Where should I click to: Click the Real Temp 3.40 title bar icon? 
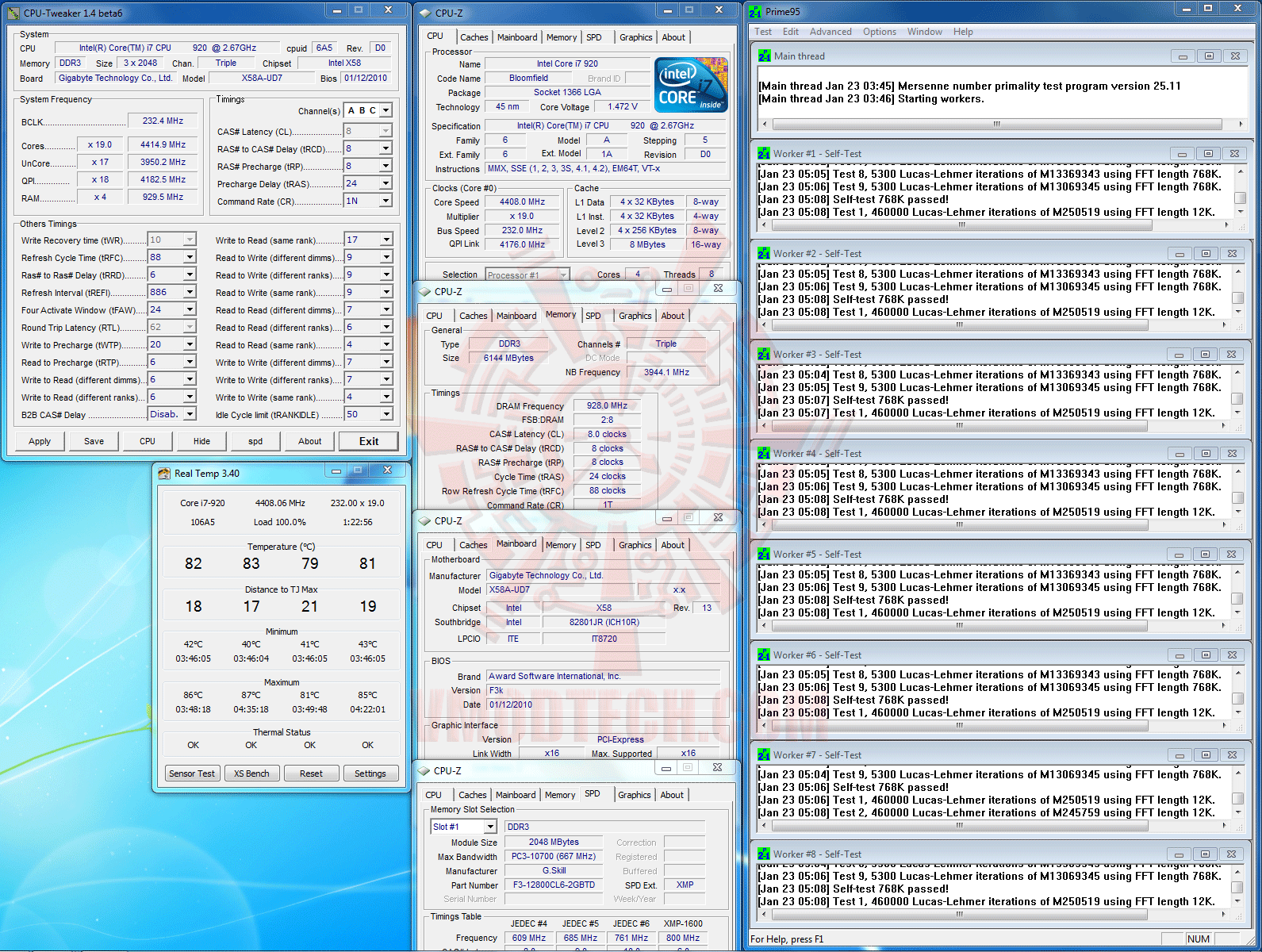(164, 474)
